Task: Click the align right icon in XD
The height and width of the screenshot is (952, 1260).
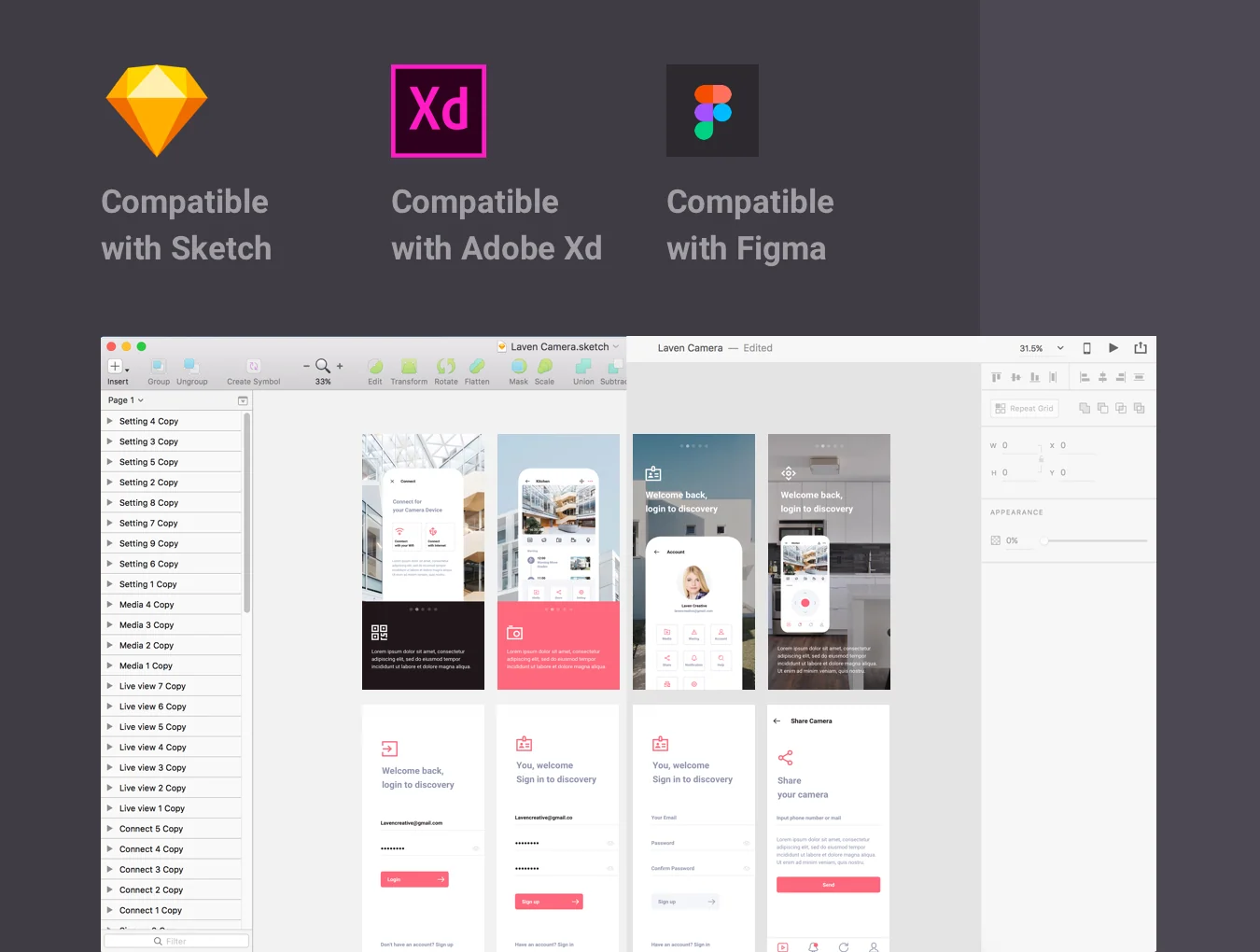Action: [1120, 377]
